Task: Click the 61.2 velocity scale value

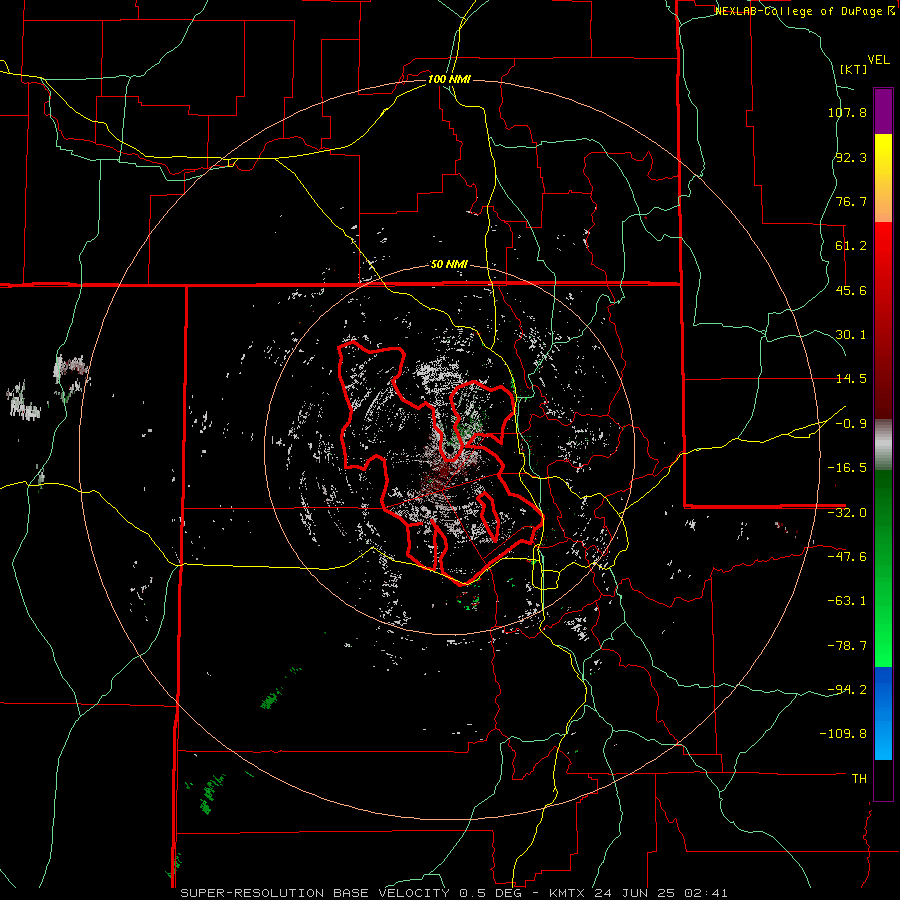Action: click(851, 246)
